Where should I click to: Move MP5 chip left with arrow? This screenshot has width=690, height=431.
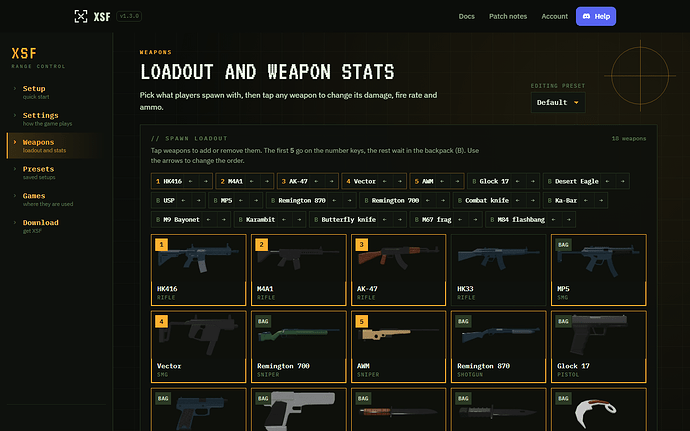pyautogui.click(x=241, y=200)
